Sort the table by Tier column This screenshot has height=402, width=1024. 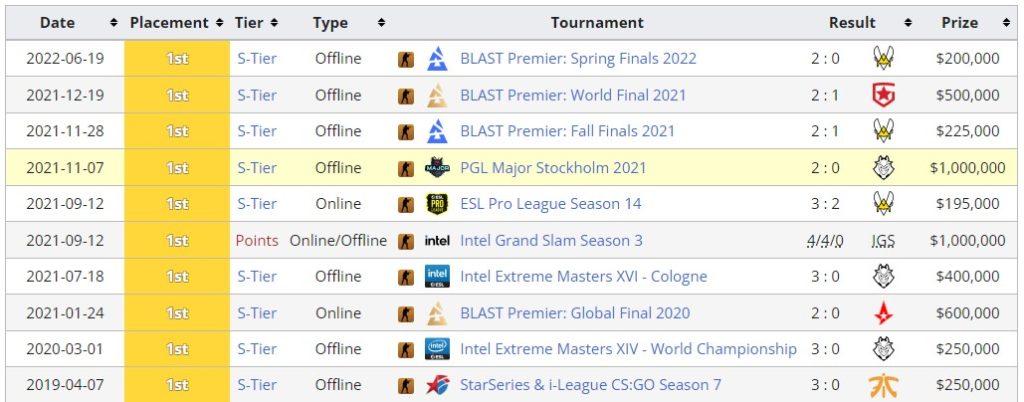[274, 23]
